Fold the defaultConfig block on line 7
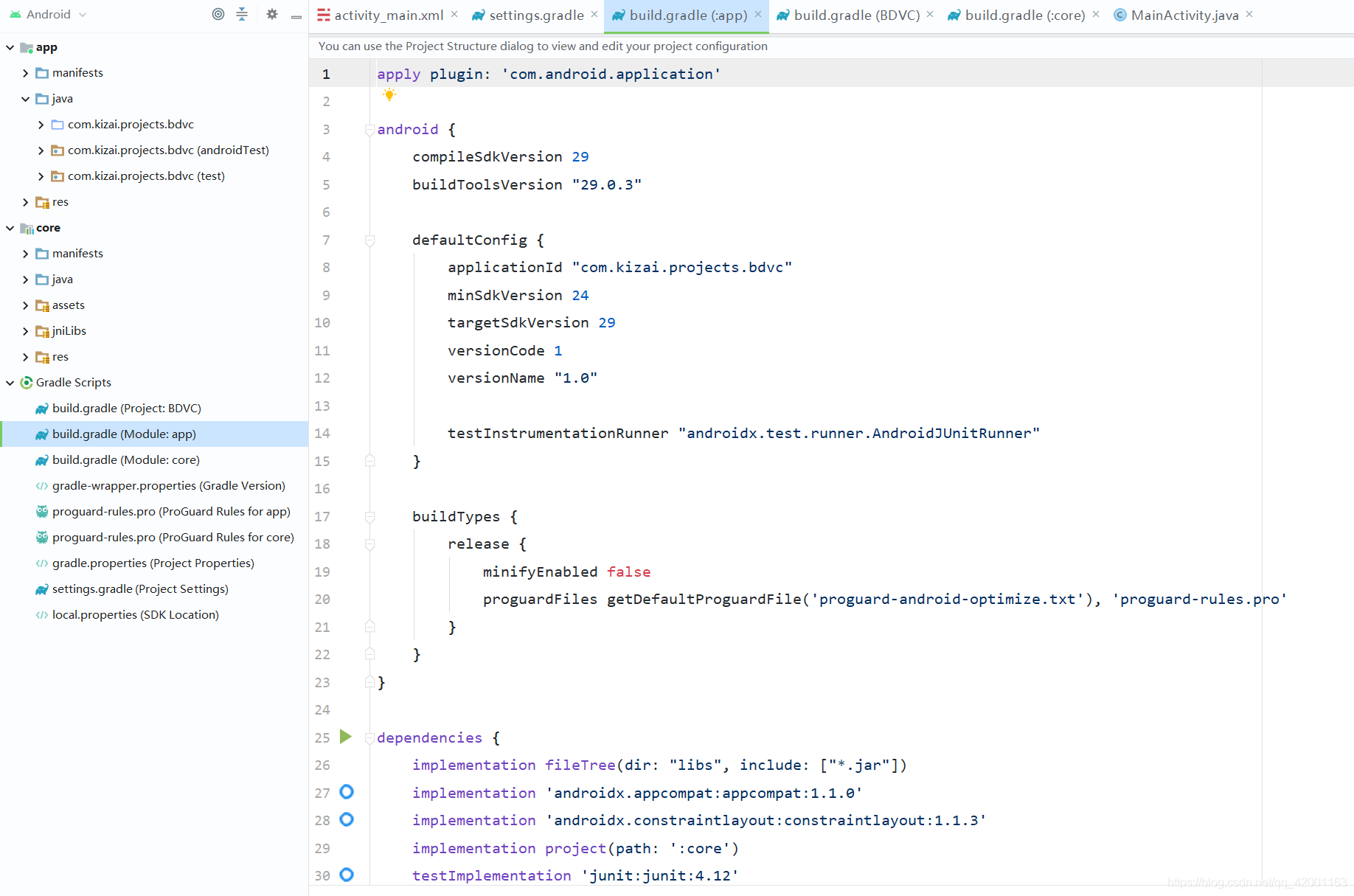The width and height of the screenshot is (1354, 896). pyautogui.click(x=369, y=240)
